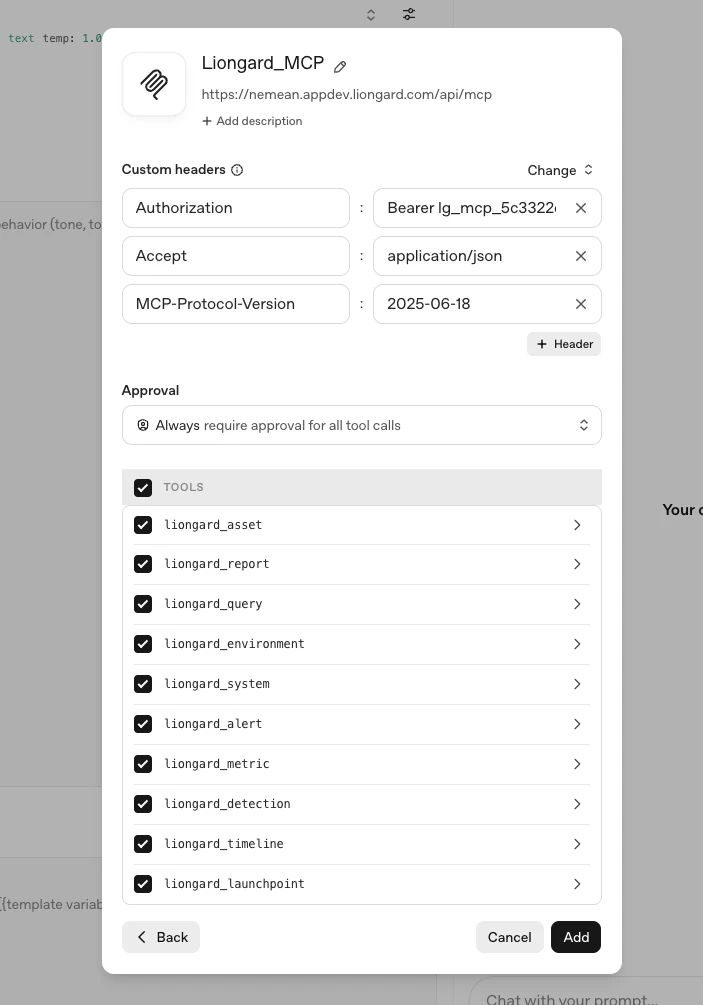Image resolution: width=703 pixels, height=1005 pixels.
Task: Click the liongard_timeline tool name
Action: point(224,843)
